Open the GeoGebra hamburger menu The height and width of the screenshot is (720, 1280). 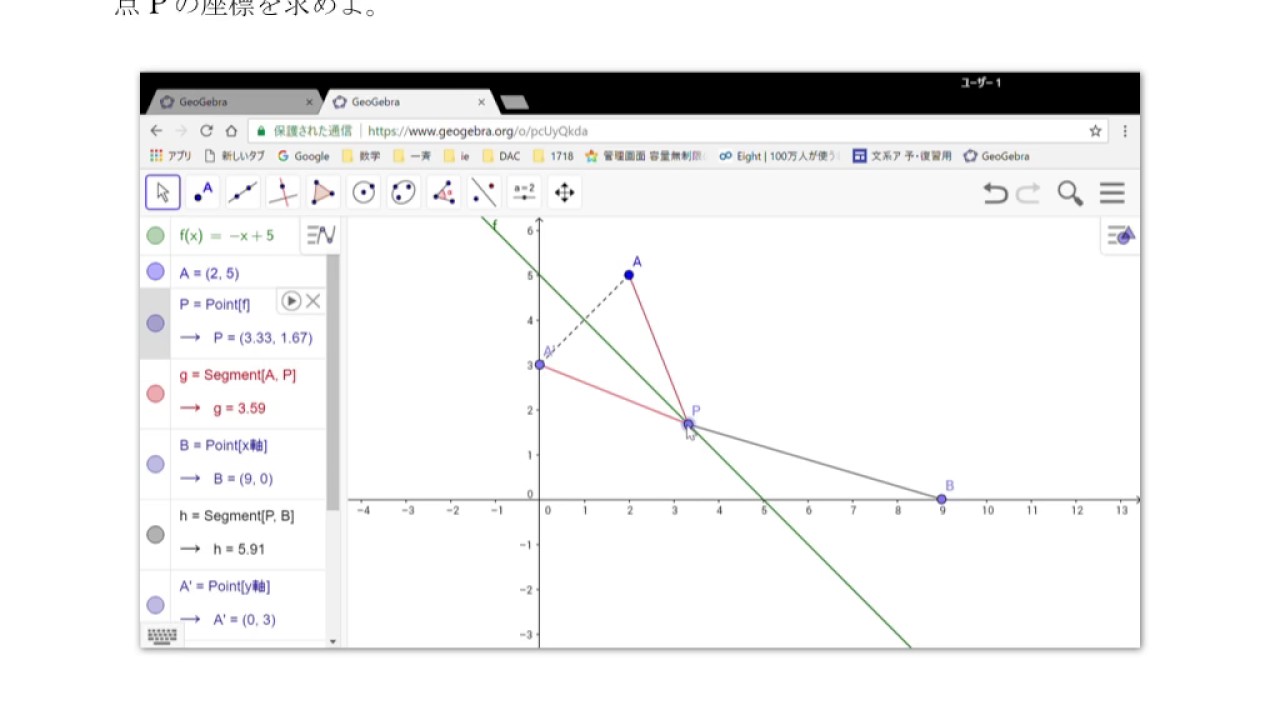coord(1112,193)
